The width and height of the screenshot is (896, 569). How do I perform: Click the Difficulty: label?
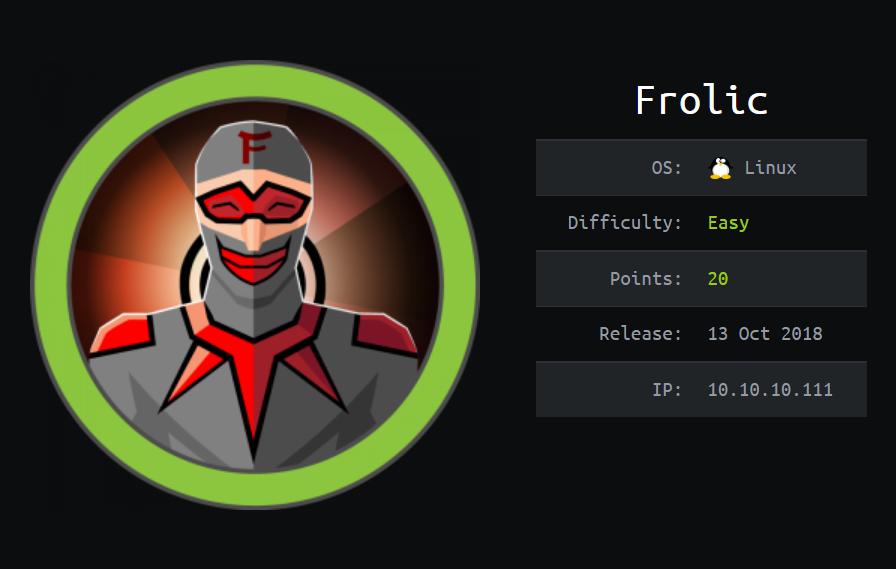pos(625,222)
